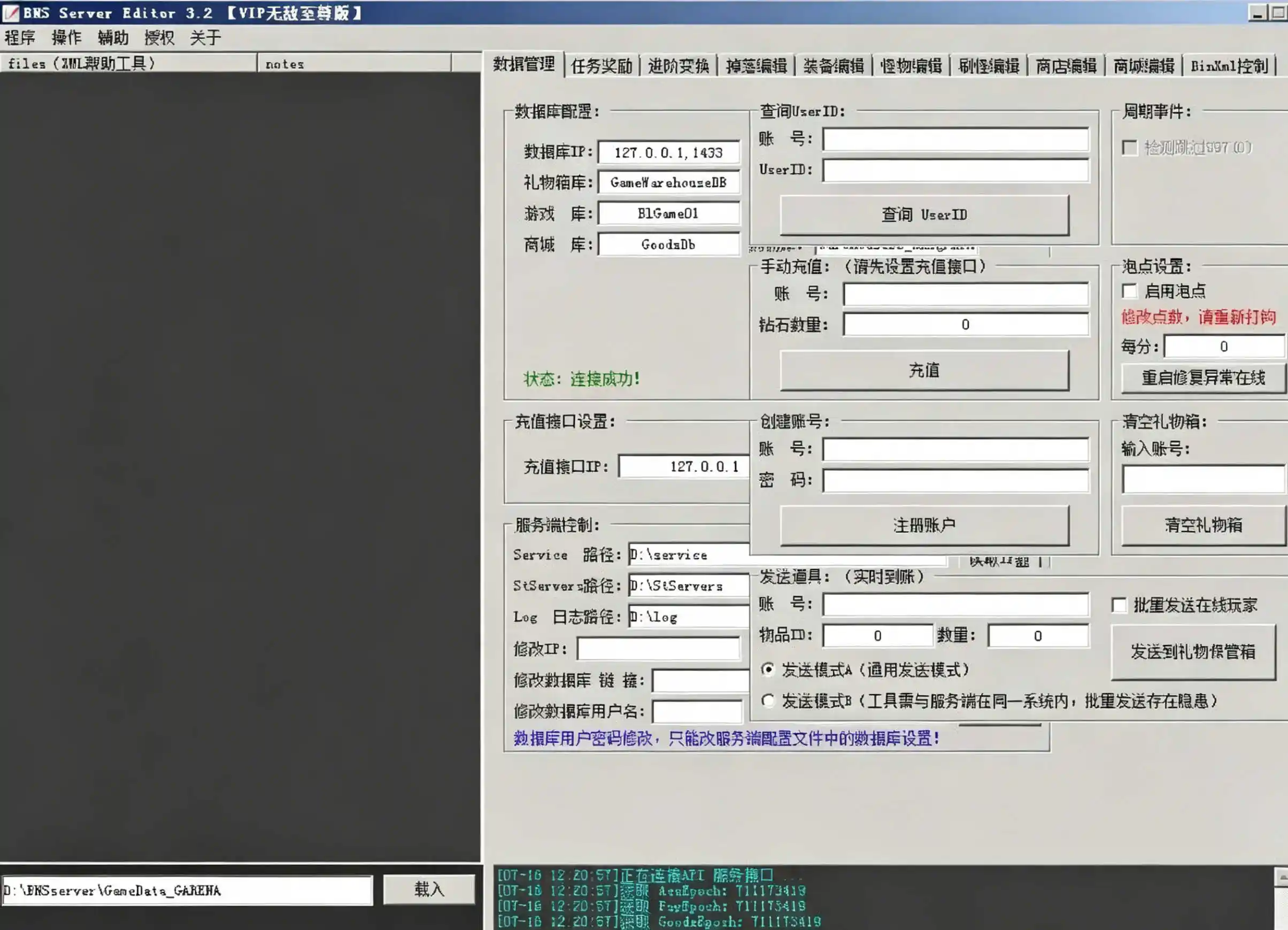
Task: Select the notes column header
Action: pyautogui.click(x=354, y=64)
